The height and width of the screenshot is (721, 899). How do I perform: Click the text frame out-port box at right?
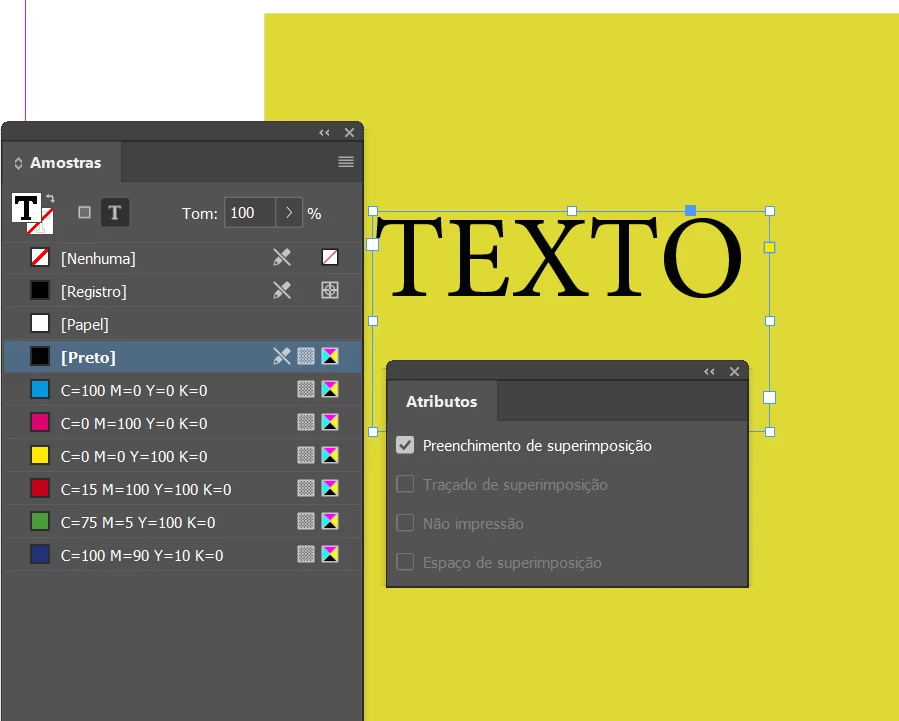point(769,398)
